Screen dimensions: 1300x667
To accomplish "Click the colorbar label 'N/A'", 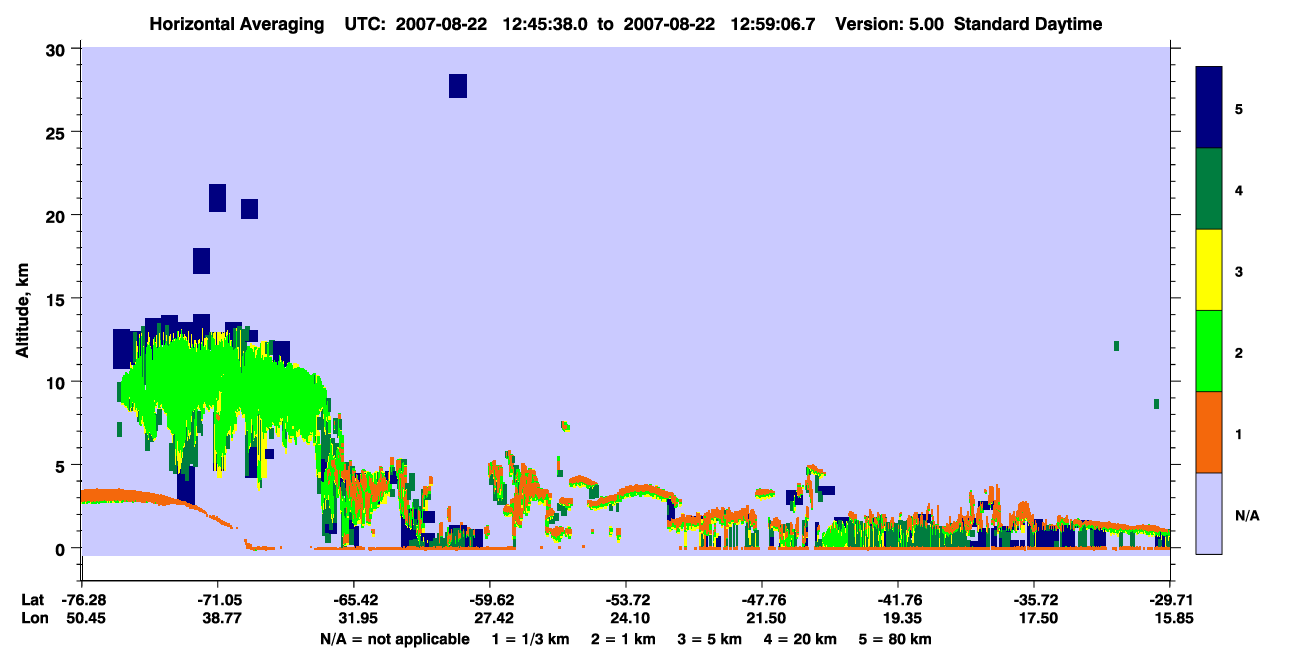I will [1247, 515].
